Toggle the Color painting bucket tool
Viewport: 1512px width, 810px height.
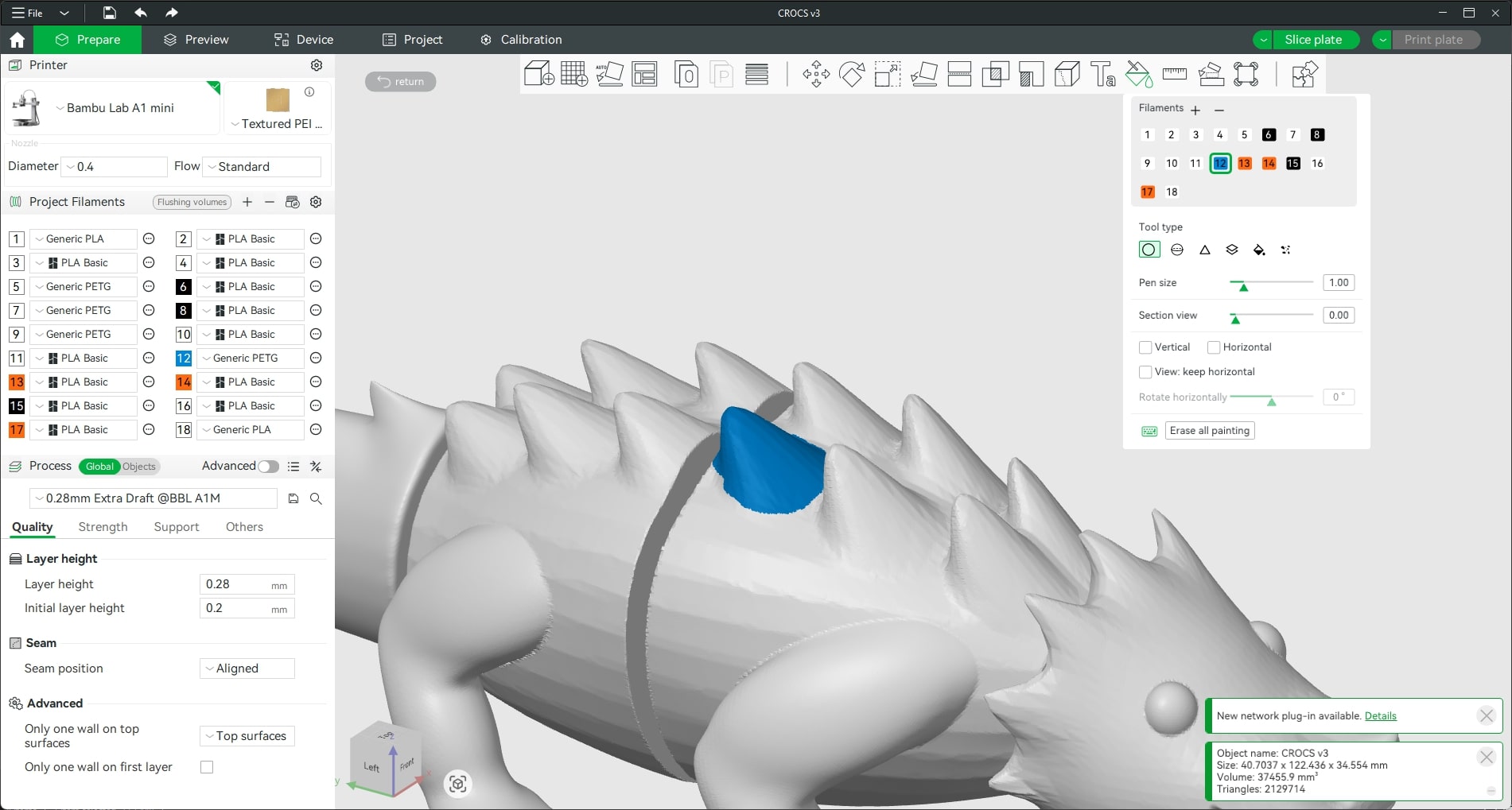(1138, 74)
